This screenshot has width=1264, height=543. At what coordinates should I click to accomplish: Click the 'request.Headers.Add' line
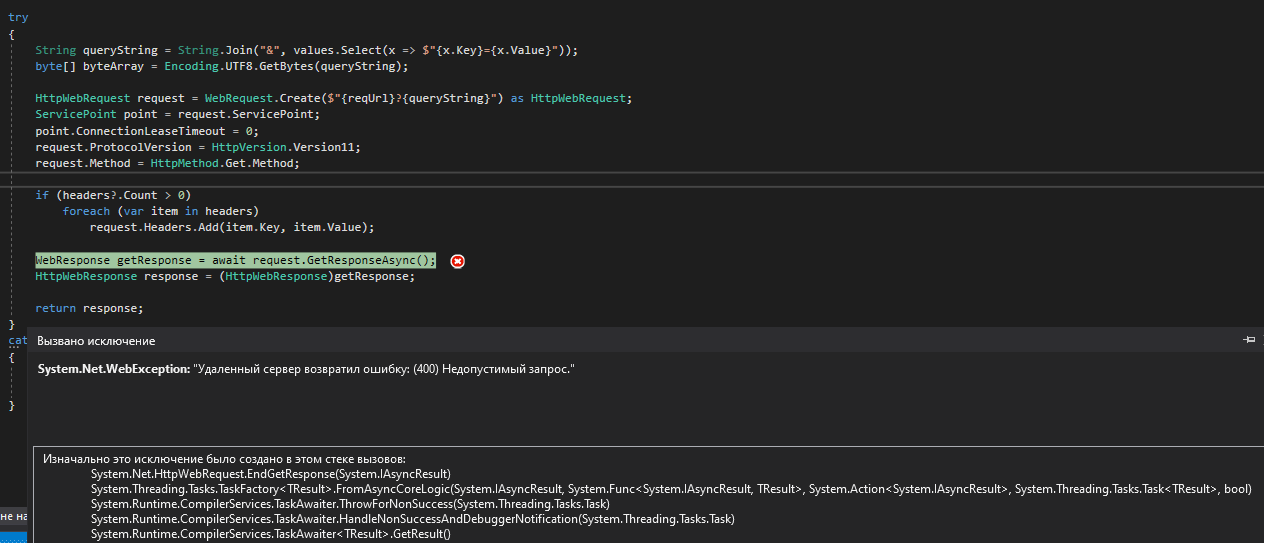[232, 227]
